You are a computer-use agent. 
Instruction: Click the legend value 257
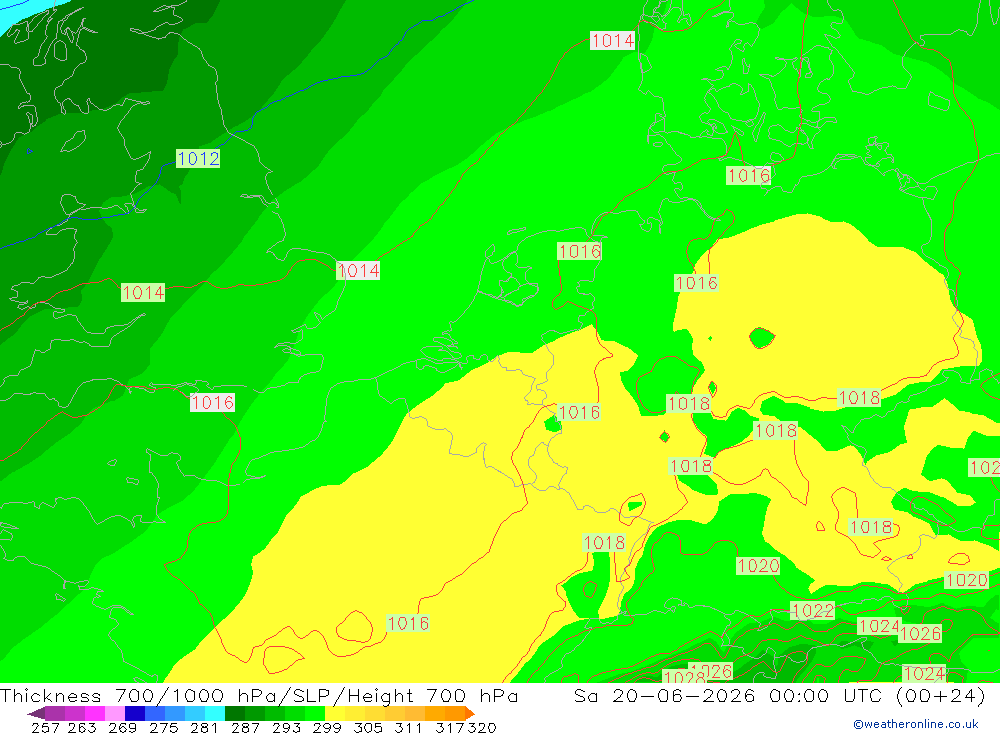pos(45,727)
